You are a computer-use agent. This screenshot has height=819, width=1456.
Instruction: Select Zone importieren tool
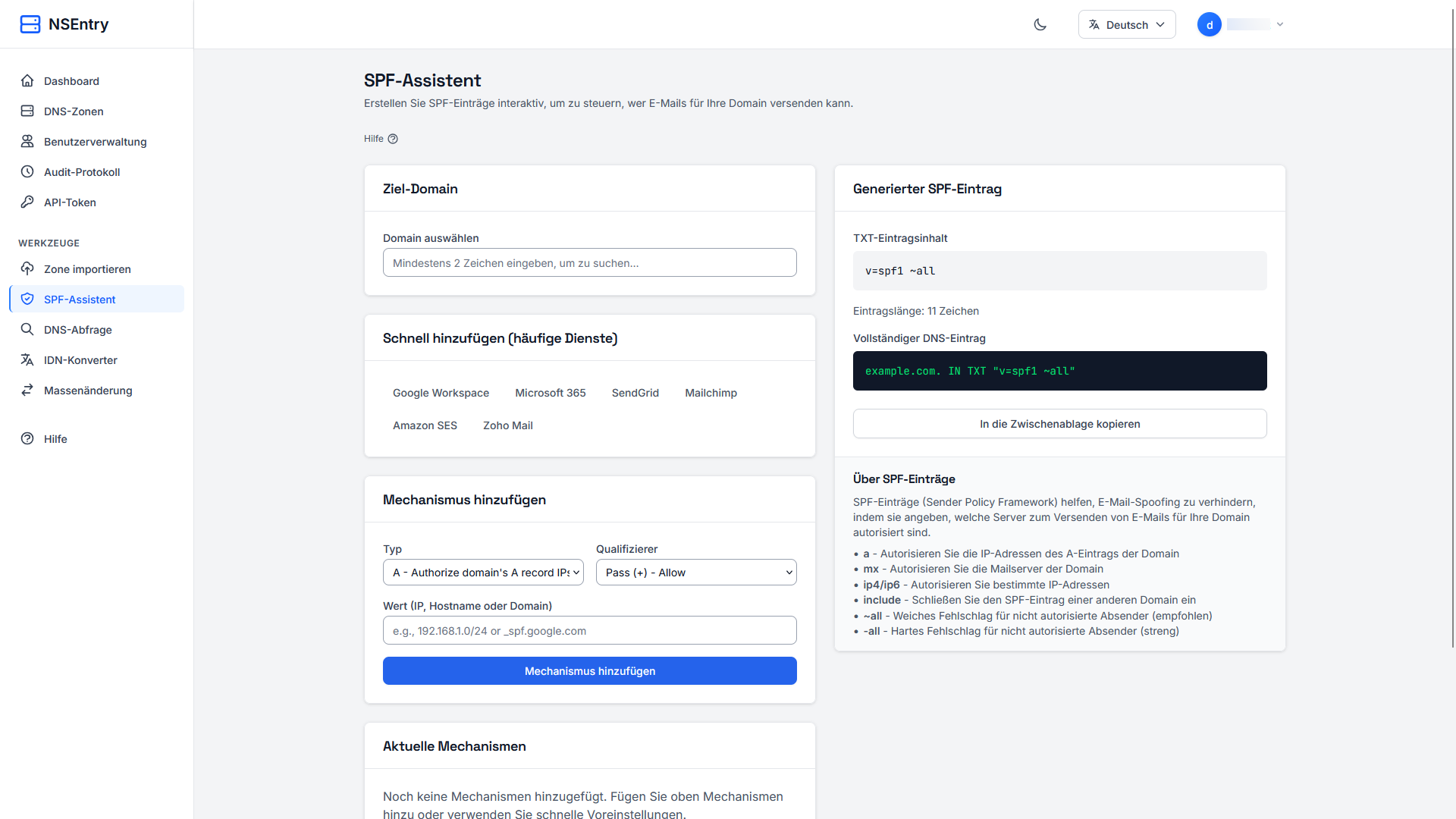96,268
